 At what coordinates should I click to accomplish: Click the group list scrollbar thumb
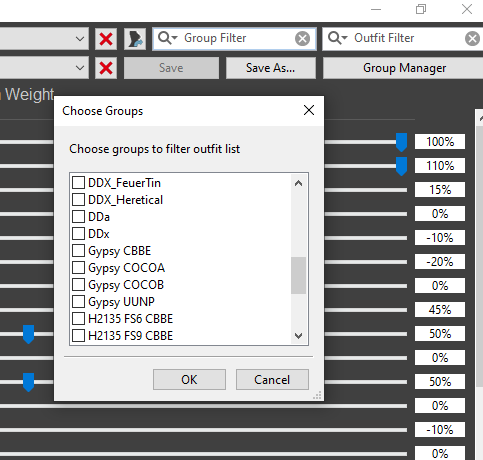tap(299, 275)
